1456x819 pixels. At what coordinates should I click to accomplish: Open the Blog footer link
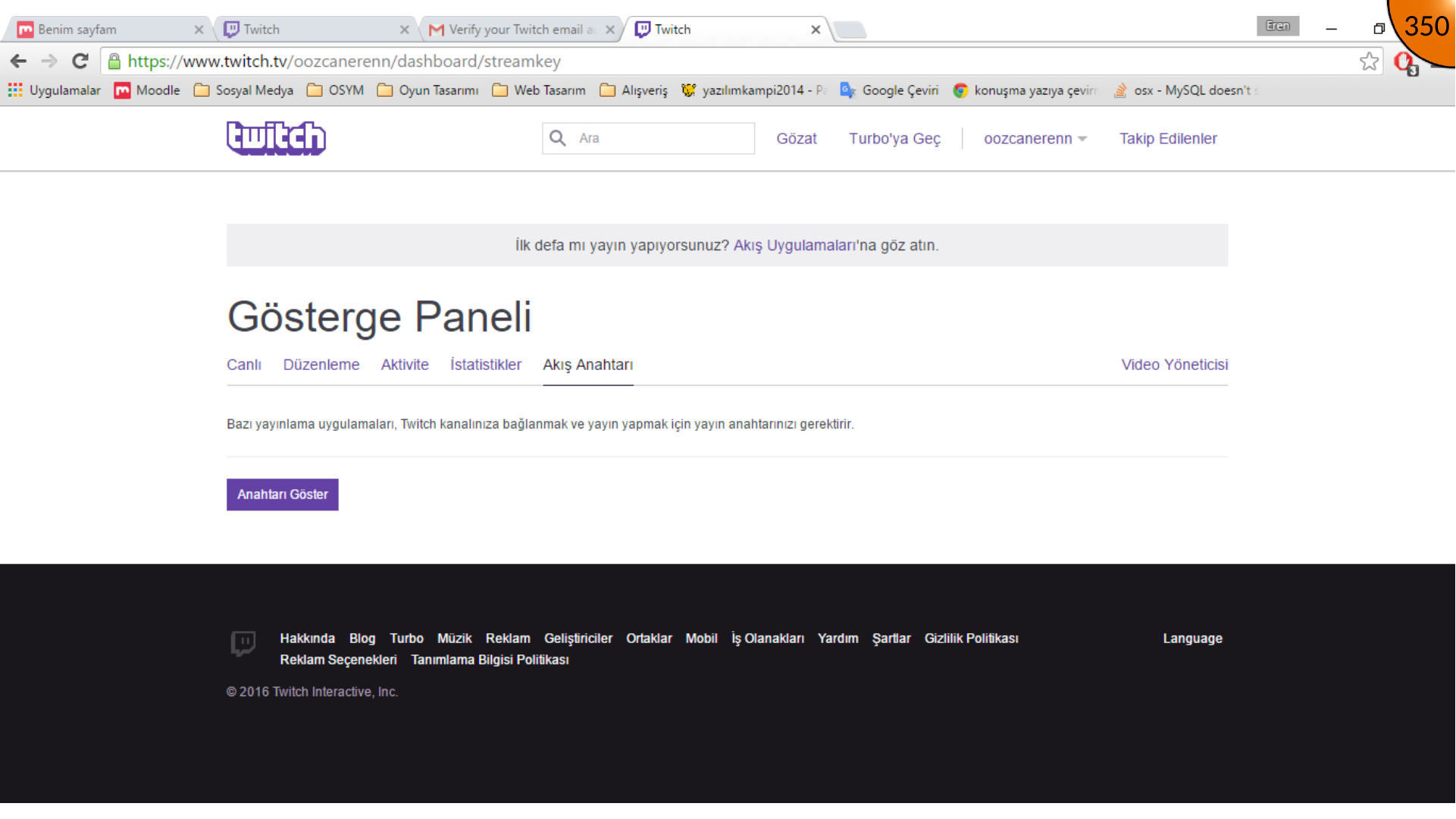click(x=362, y=639)
